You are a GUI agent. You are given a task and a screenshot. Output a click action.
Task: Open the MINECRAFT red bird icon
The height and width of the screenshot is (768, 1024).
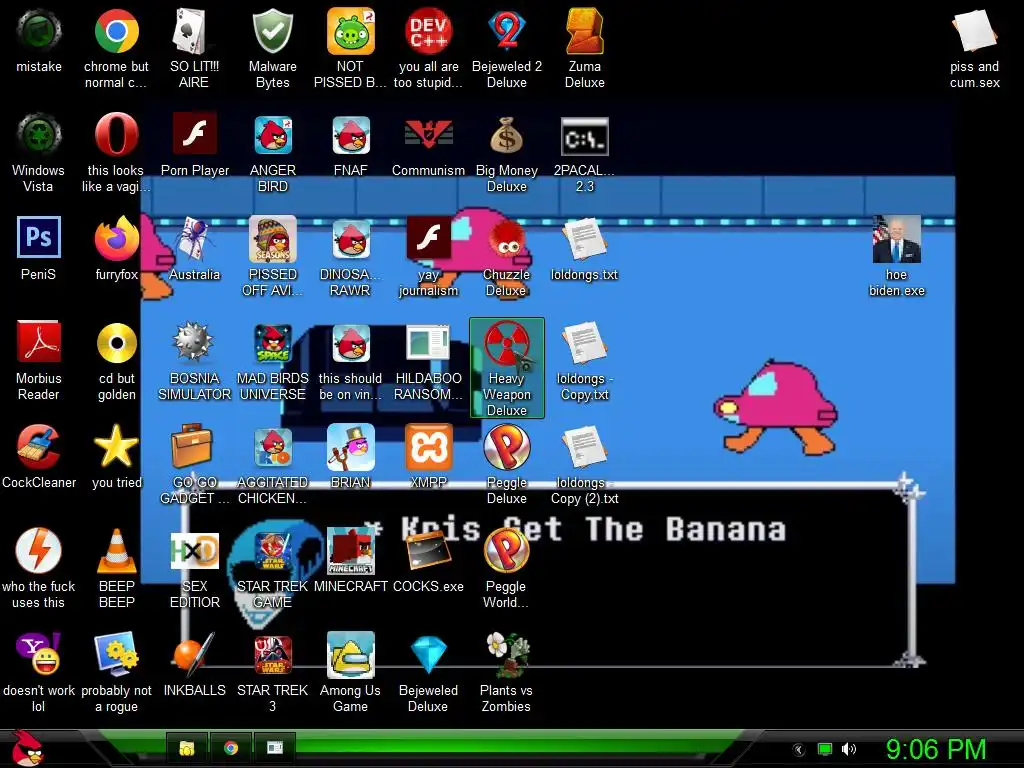click(x=351, y=551)
